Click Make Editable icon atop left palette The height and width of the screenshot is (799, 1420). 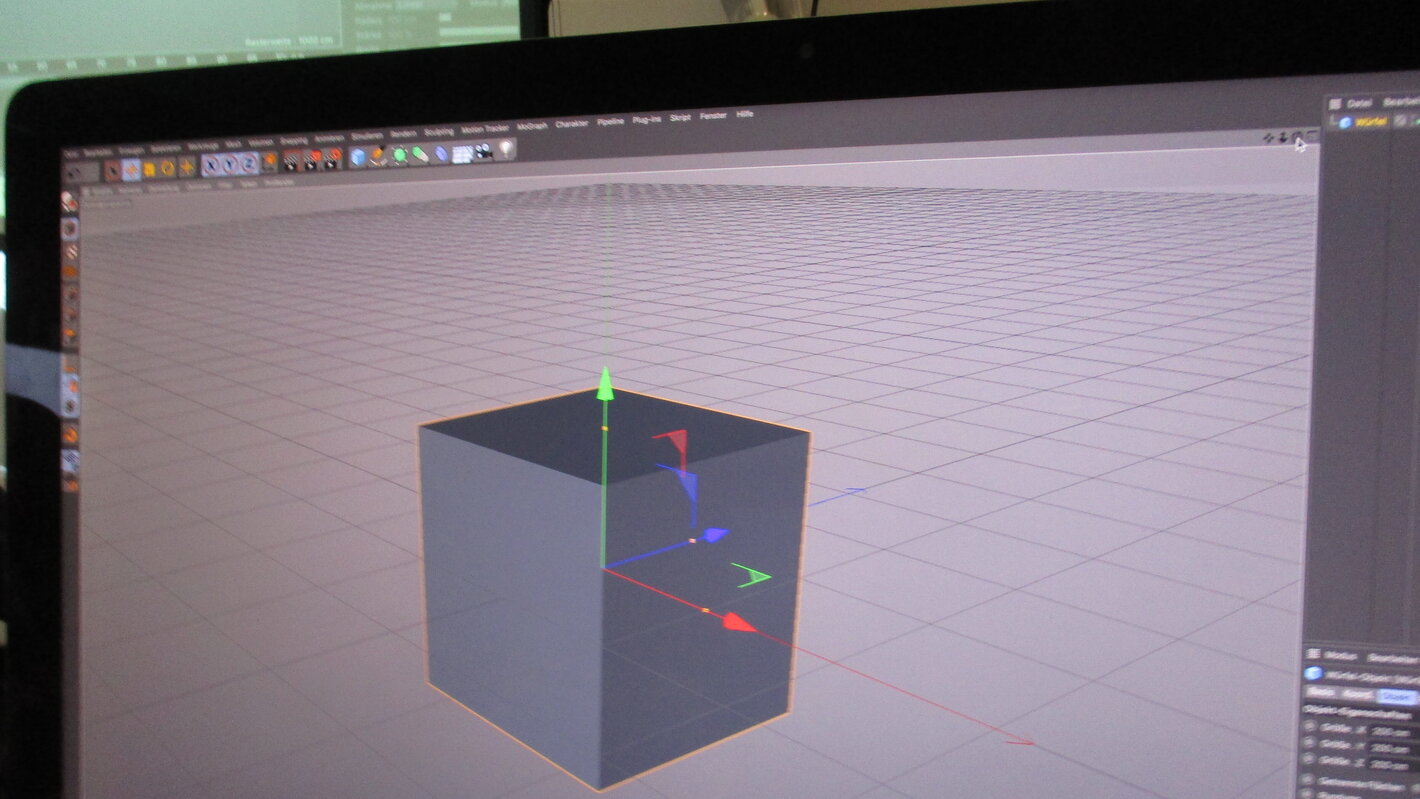pyautogui.click(x=69, y=201)
